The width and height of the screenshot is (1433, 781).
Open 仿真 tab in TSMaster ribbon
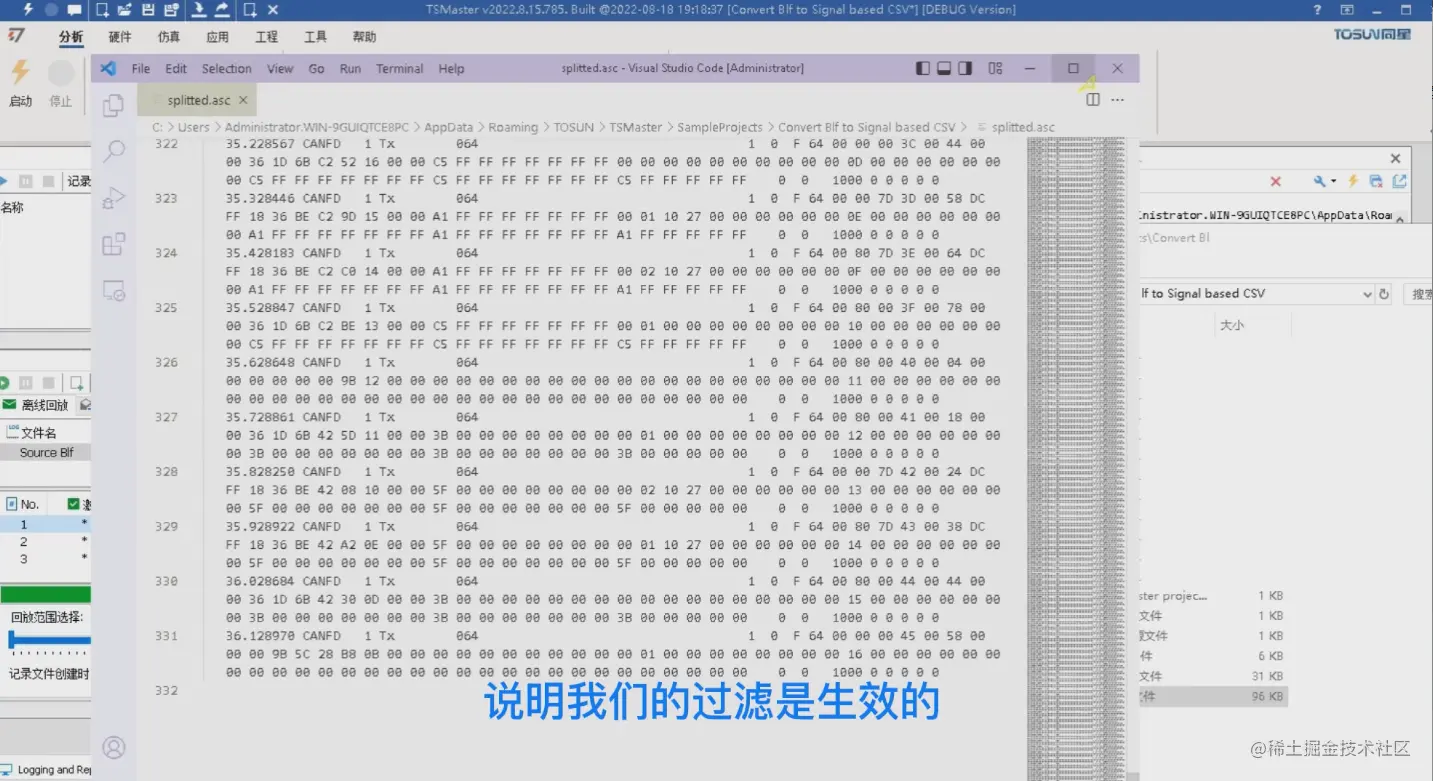169,37
